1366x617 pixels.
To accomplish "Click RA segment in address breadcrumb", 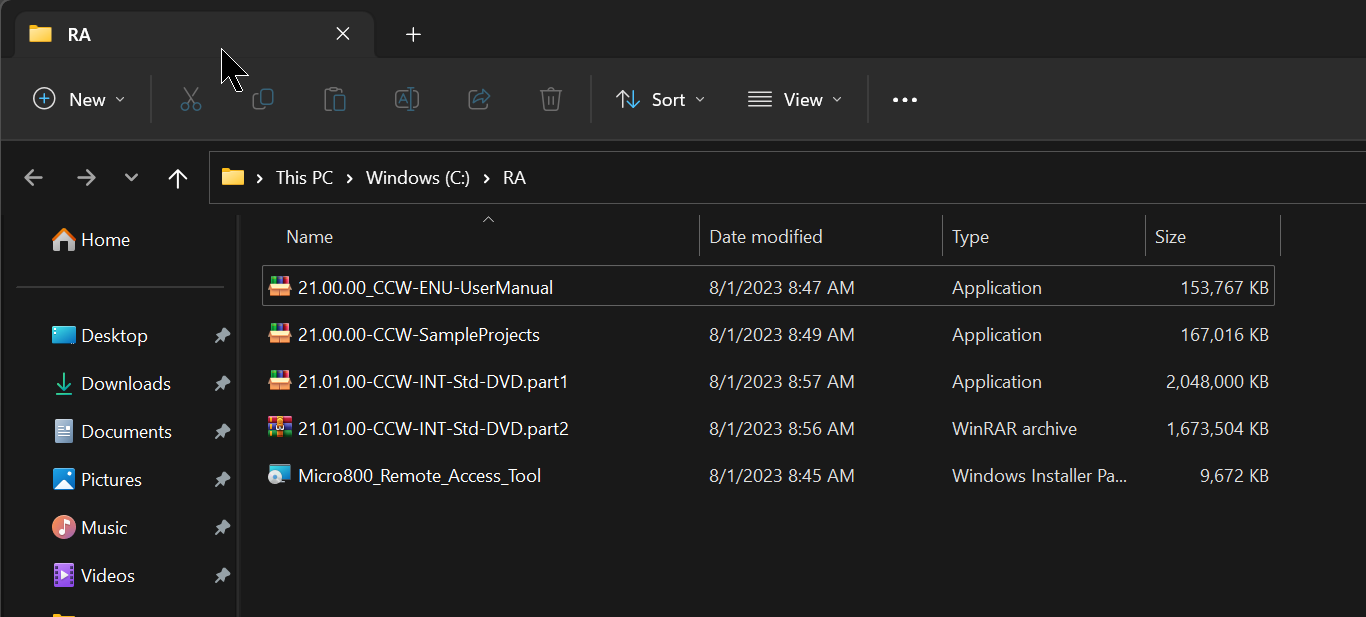I will (x=514, y=178).
